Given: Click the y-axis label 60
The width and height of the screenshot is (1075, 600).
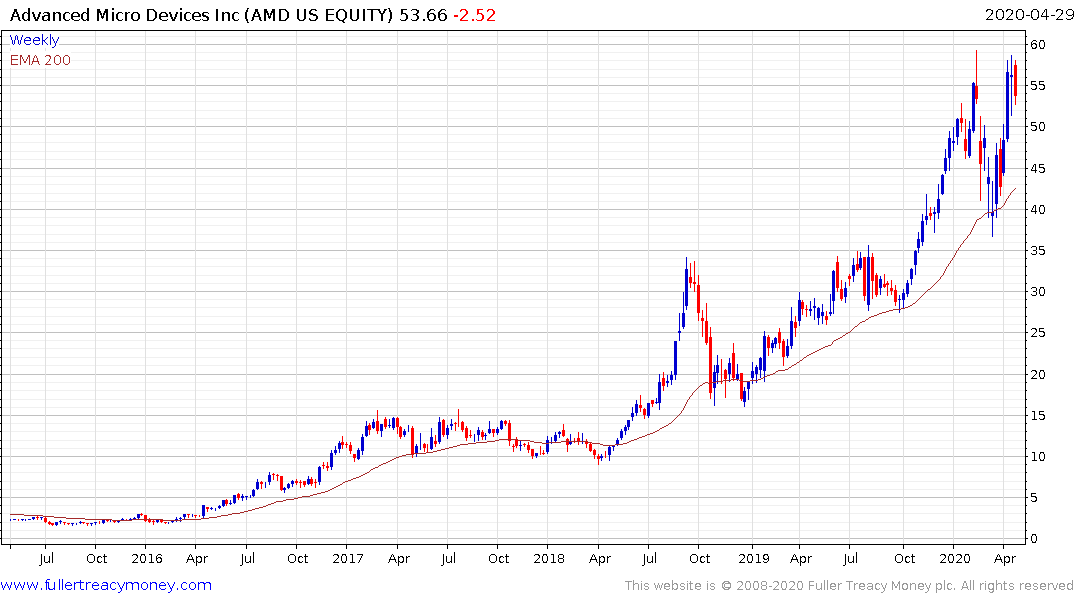Looking at the screenshot, I should click(x=1037, y=45).
